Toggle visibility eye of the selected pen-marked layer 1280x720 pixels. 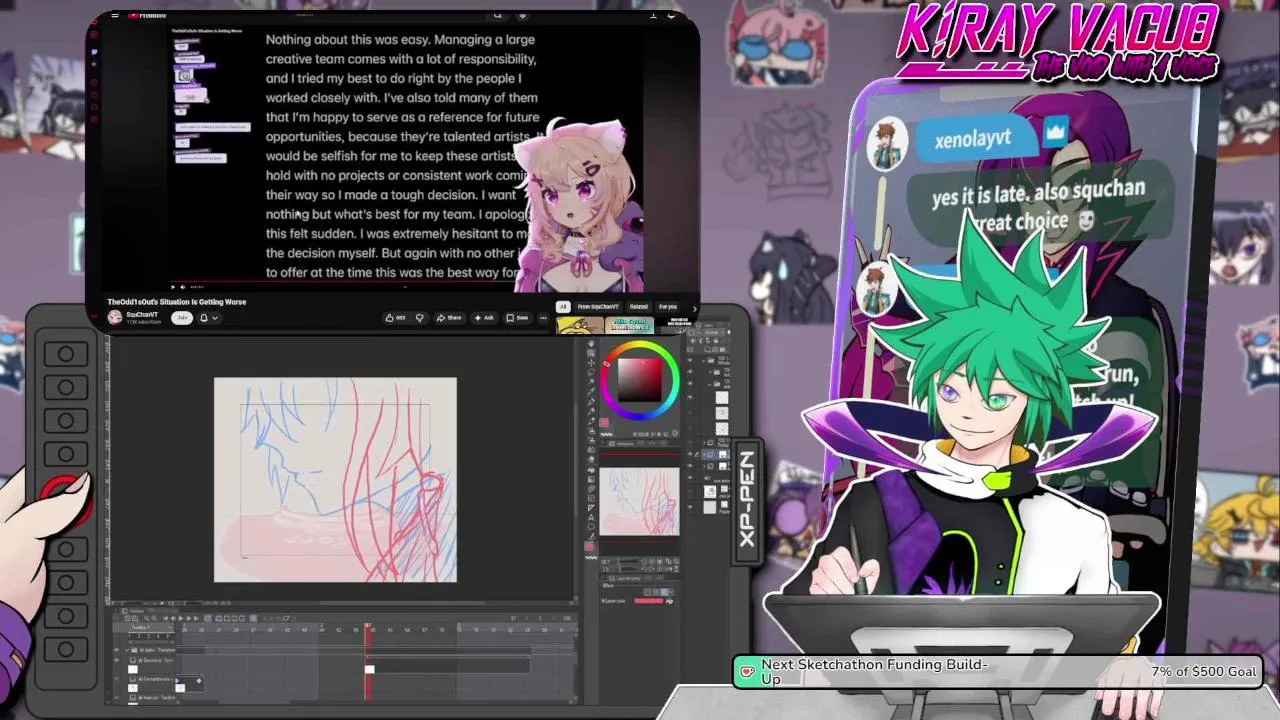[690, 454]
